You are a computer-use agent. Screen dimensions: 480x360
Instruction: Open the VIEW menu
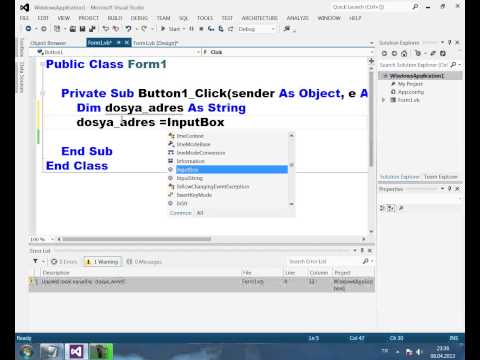(63, 18)
